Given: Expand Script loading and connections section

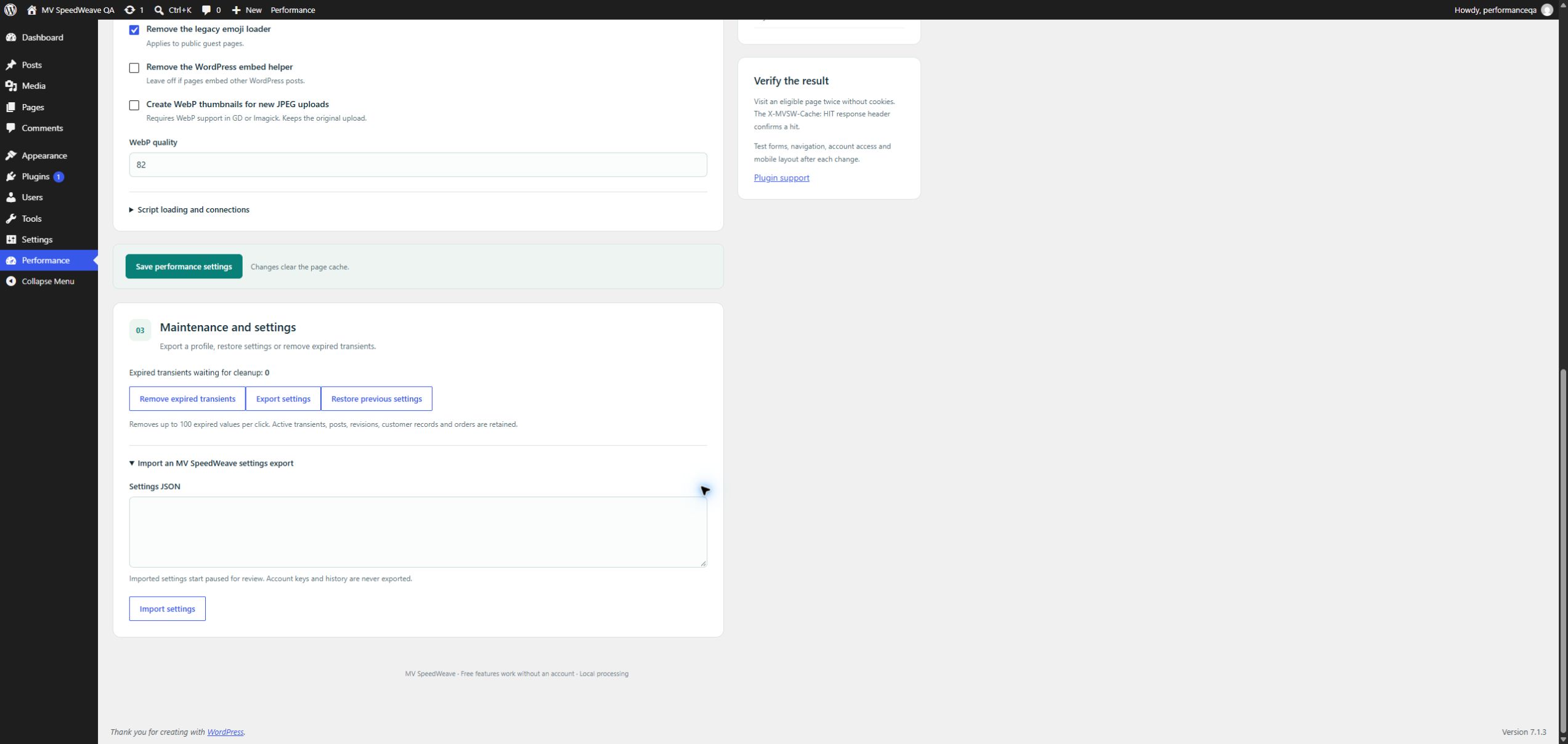Looking at the screenshot, I should (189, 210).
